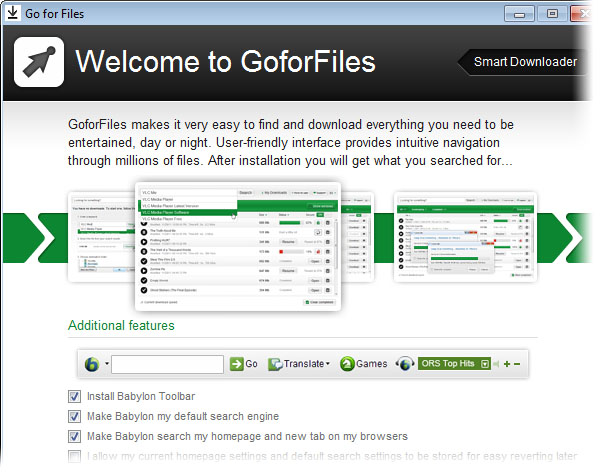Click the green Go arrow icon
The height and width of the screenshot is (476, 600).
[236, 364]
